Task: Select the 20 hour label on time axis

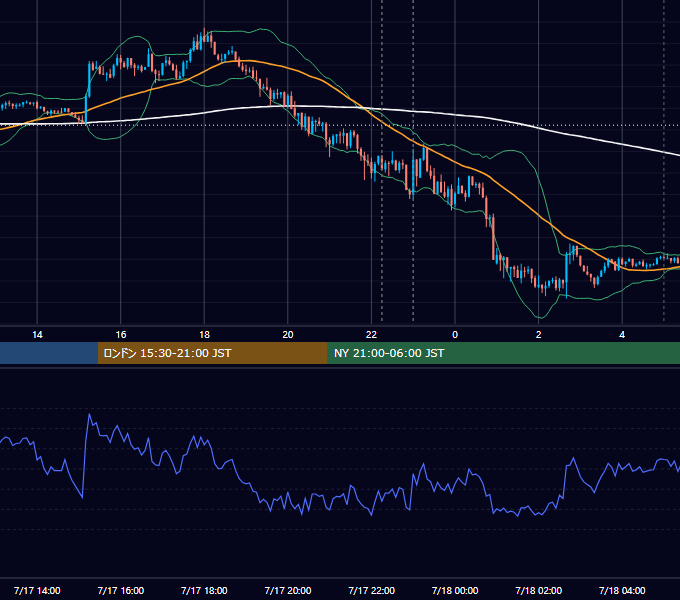Action: [x=288, y=335]
